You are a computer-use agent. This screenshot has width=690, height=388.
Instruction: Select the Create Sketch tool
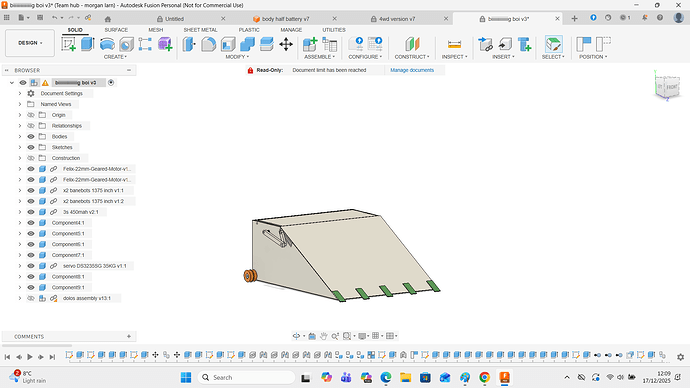tap(68, 44)
